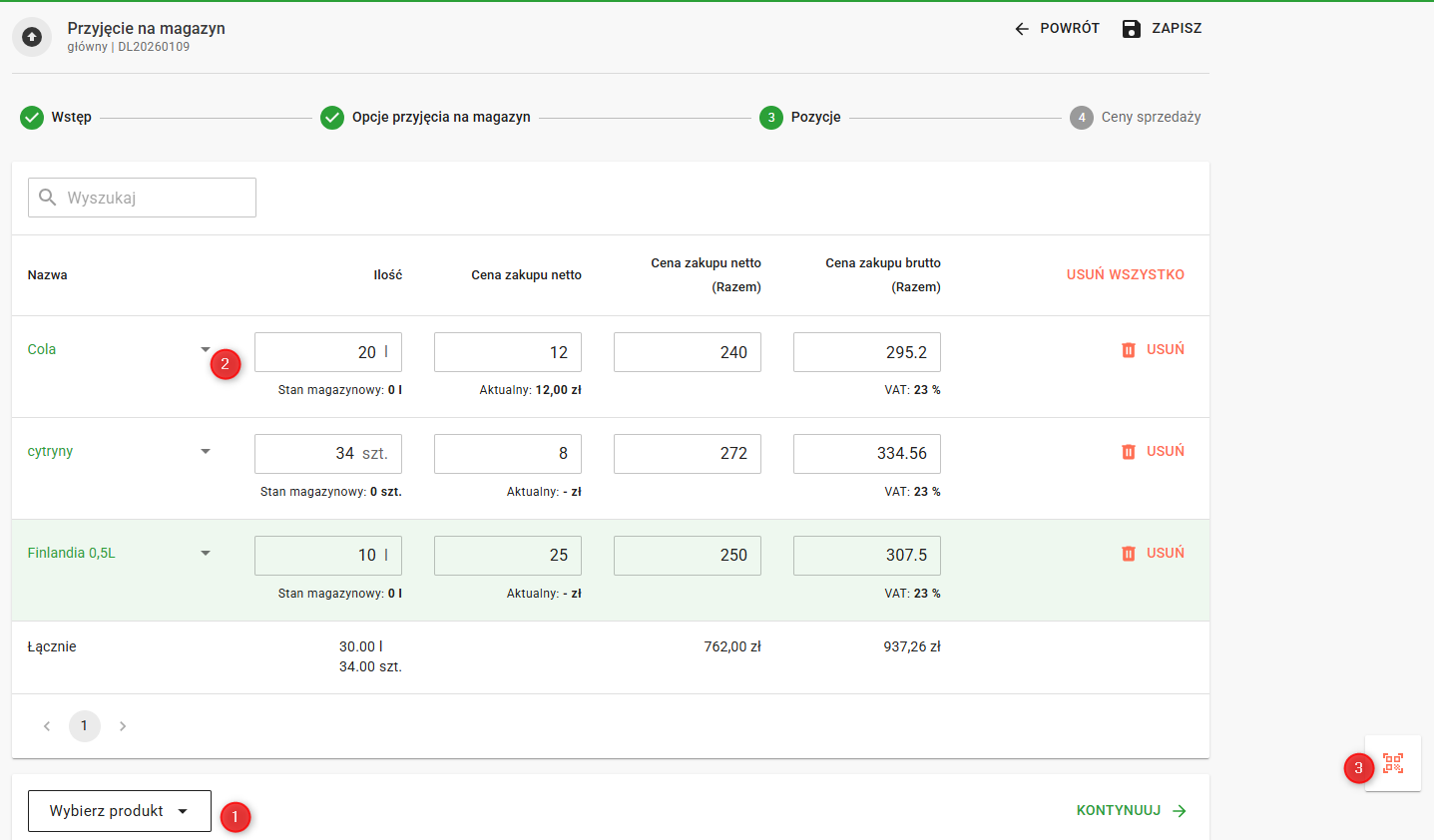Jump to the Ceny sprzedaży step
Image resolution: width=1434 pixels, height=840 pixels.
1136,118
